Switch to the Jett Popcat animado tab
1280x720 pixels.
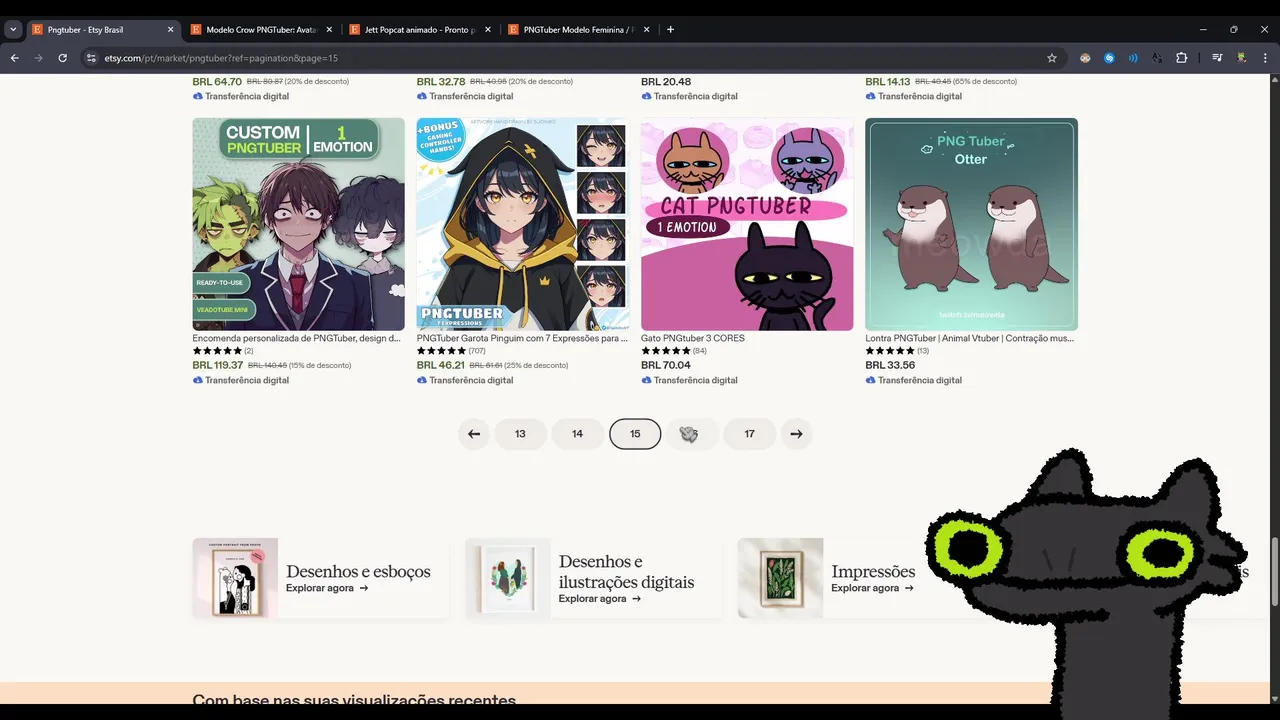[420, 30]
